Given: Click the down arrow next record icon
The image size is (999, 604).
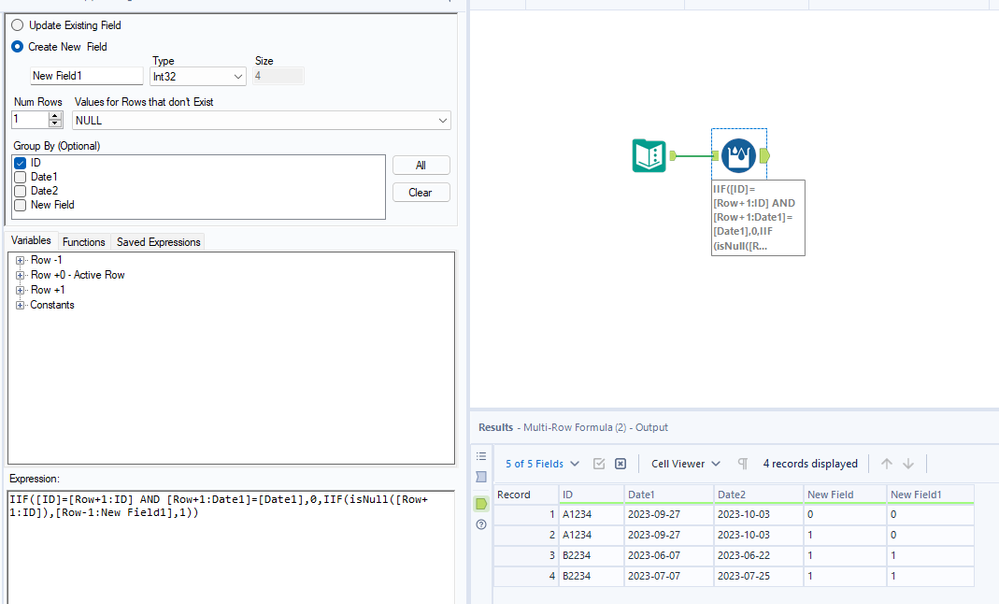Looking at the screenshot, I should [909, 464].
